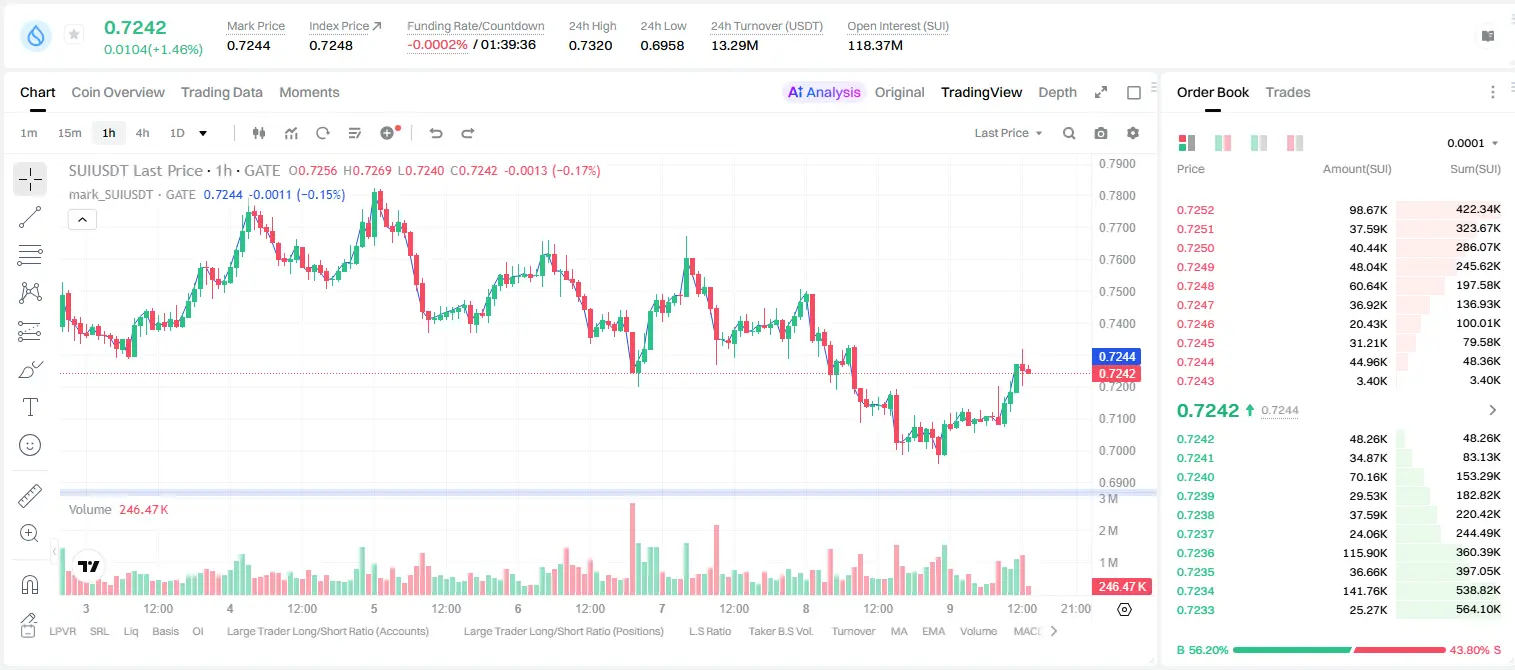Activate the magnet snap mode icon
This screenshot has width=1515, height=670.
(30, 585)
